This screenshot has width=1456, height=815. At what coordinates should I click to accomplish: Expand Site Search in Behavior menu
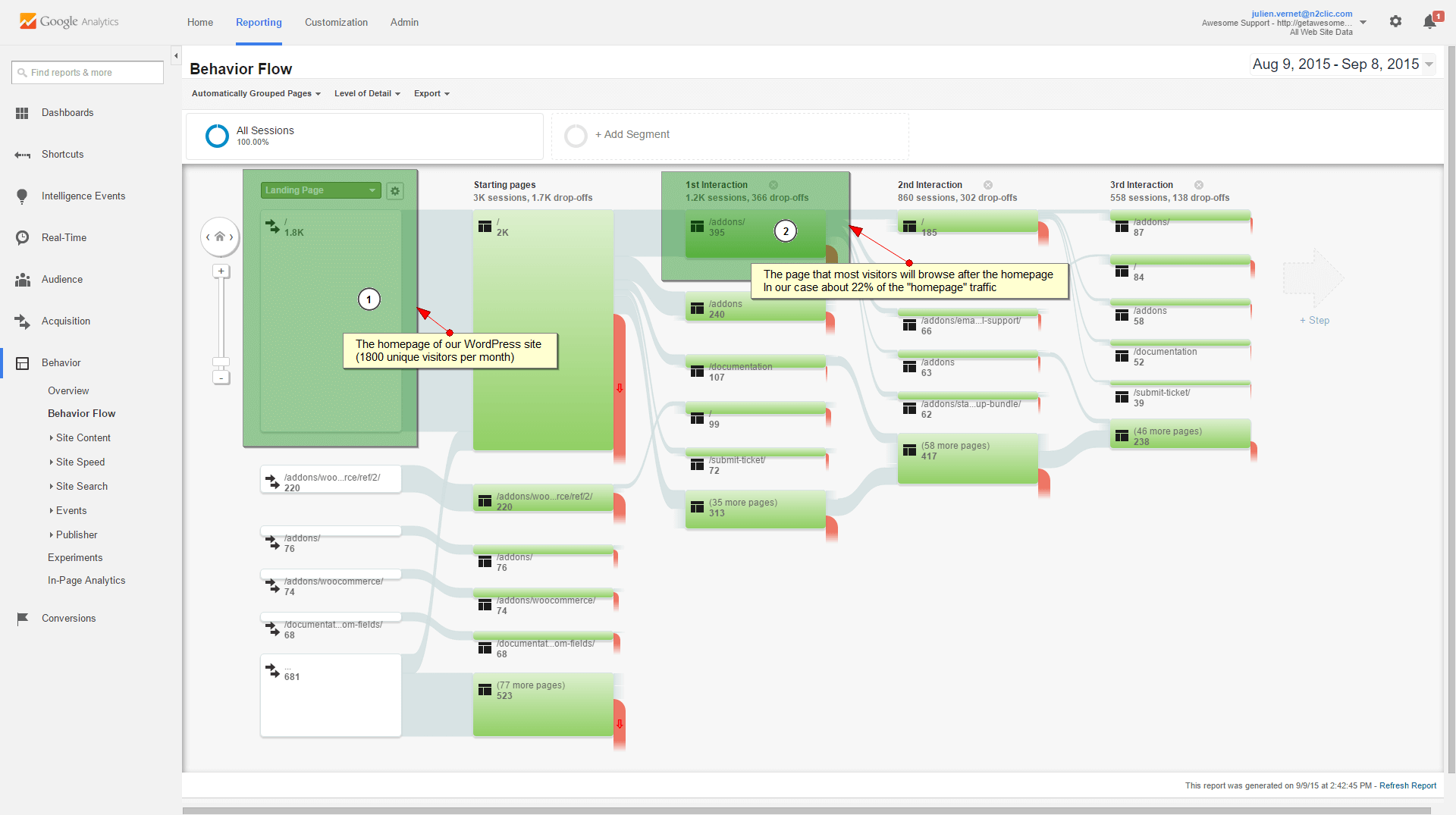point(79,487)
